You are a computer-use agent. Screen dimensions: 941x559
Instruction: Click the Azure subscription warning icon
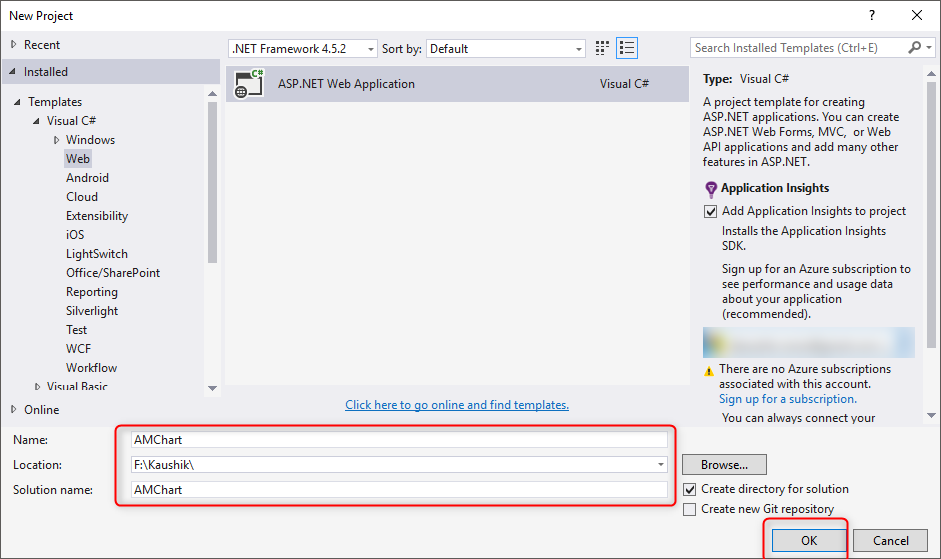click(709, 371)
